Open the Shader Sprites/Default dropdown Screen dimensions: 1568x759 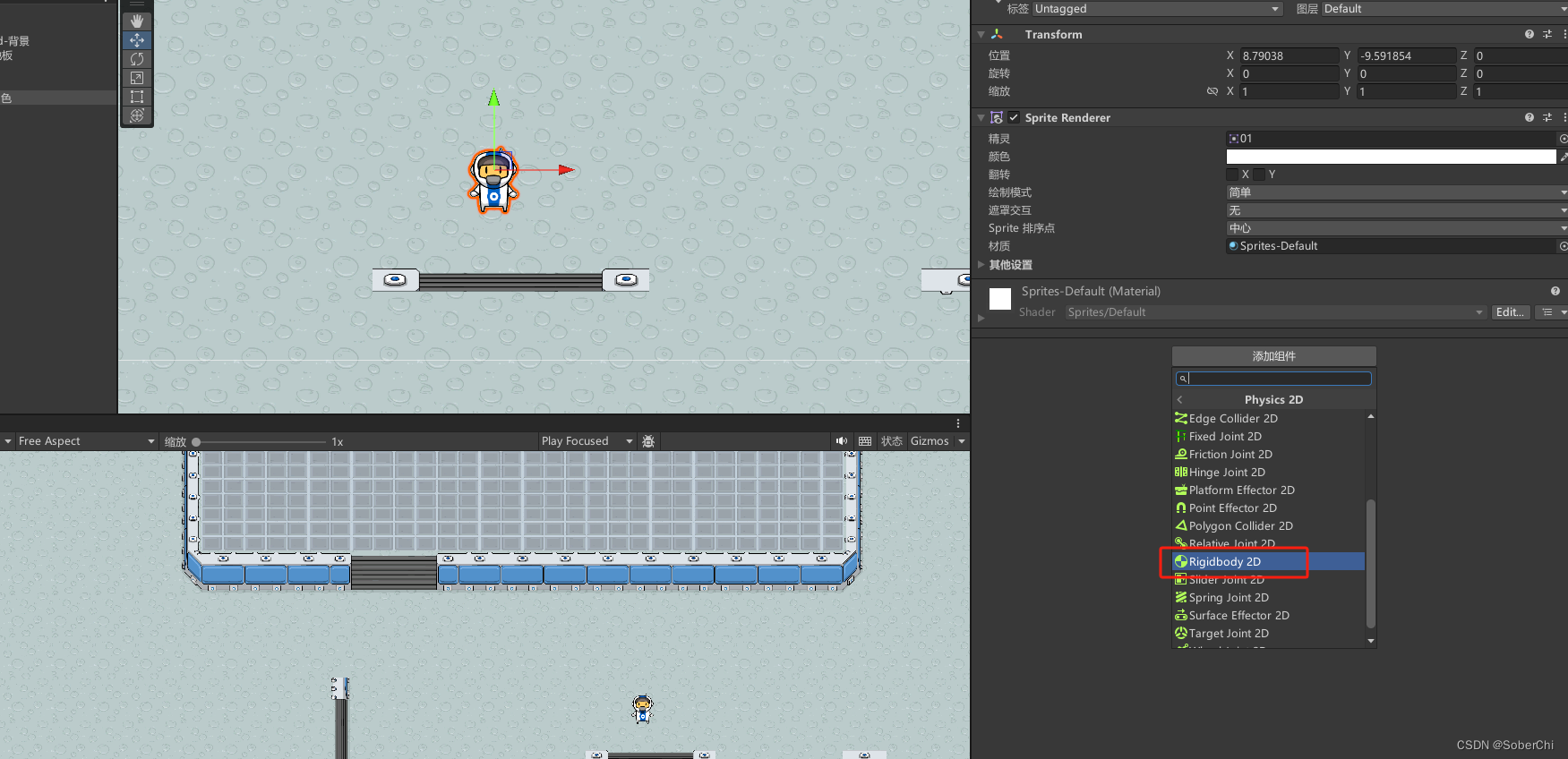tap(1275, 312)
